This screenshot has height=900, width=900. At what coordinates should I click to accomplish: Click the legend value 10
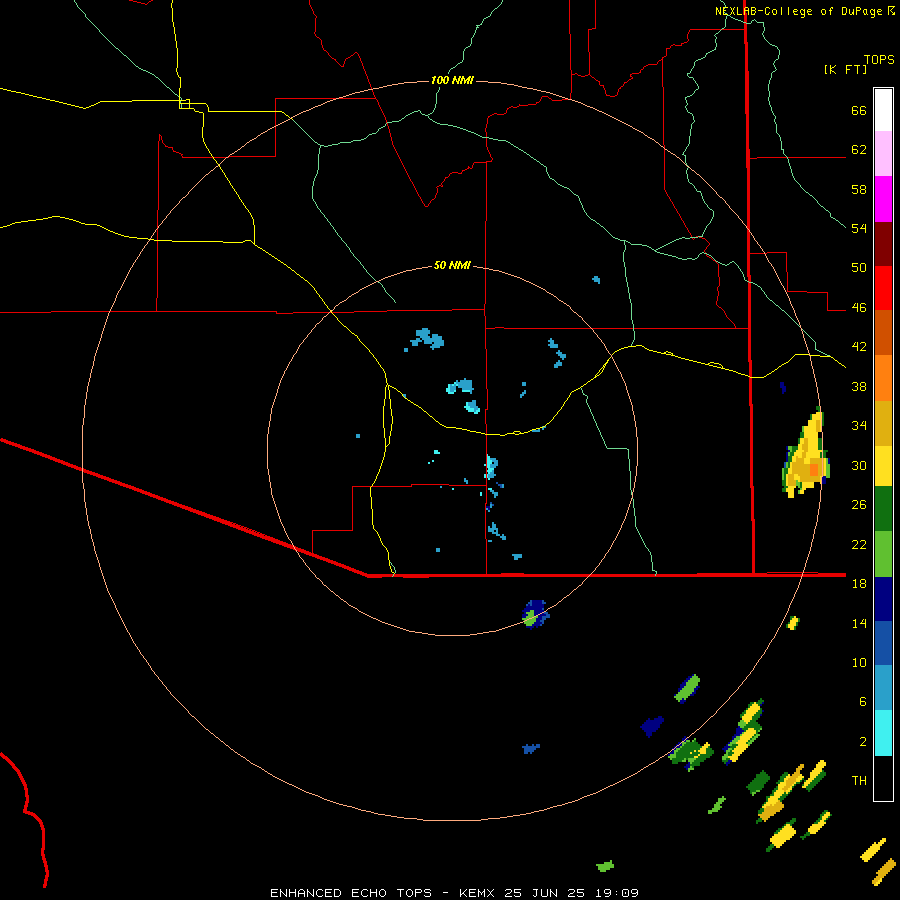(x=859, y=663)
